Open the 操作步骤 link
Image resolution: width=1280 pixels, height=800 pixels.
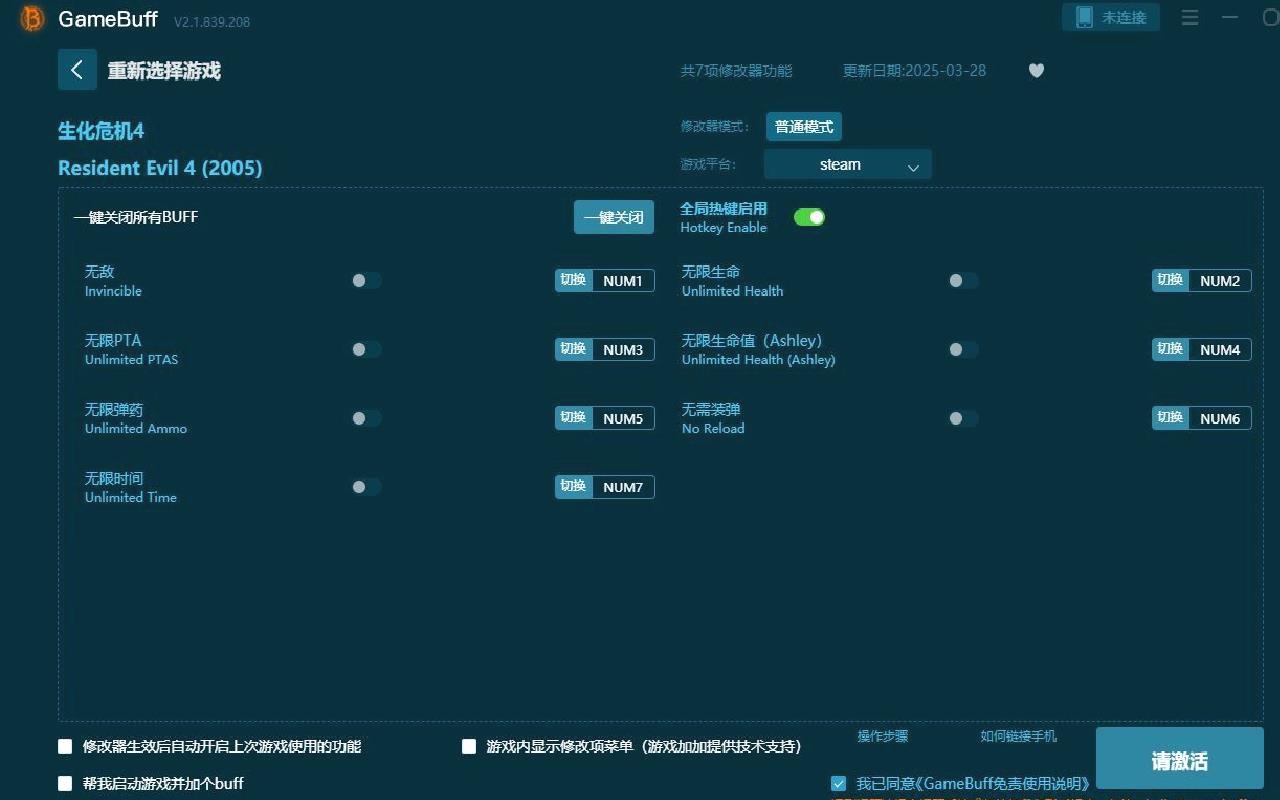pos(883,736)
